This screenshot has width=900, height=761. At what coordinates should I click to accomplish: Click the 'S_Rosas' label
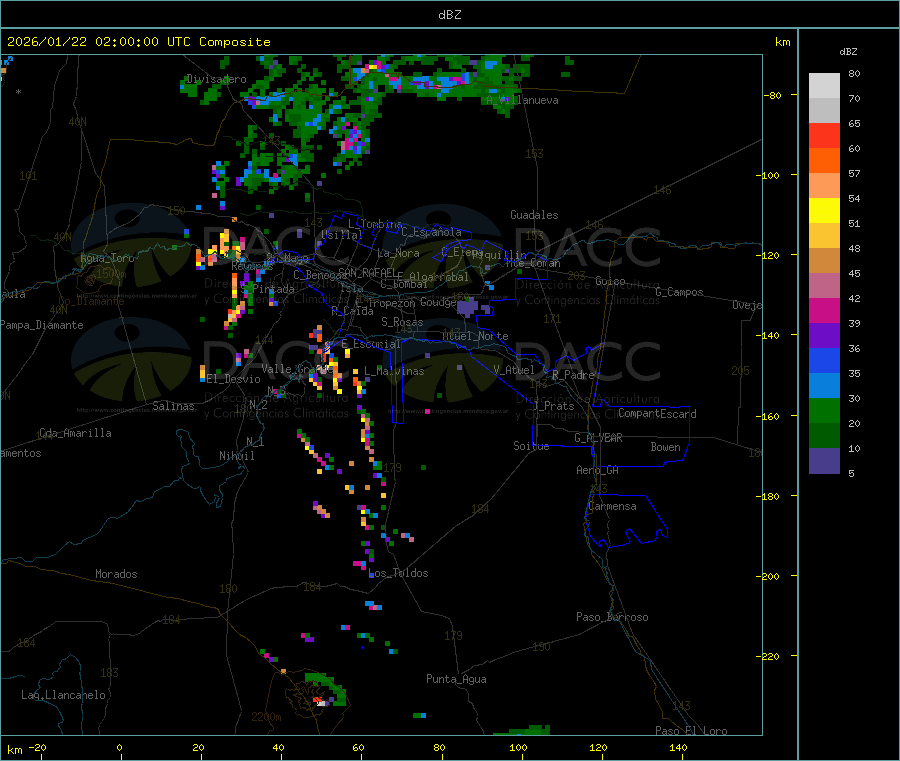(402, 322)
